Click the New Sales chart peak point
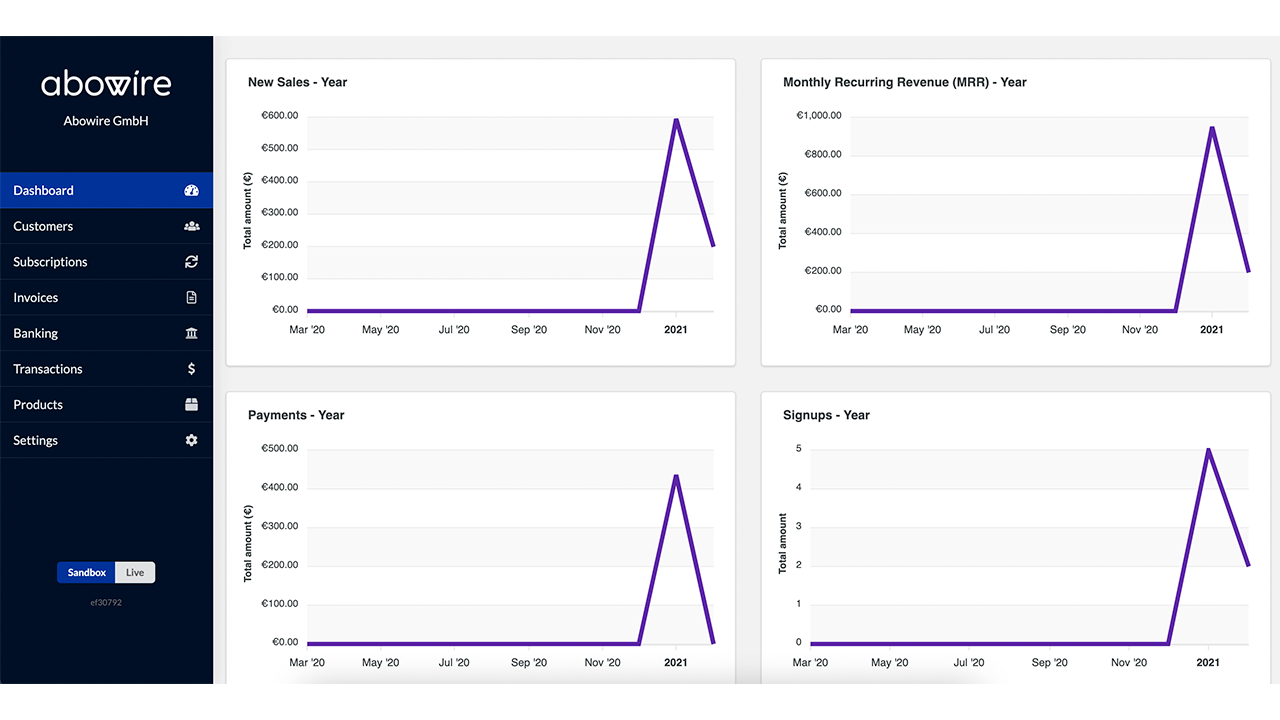 (676, 120)
